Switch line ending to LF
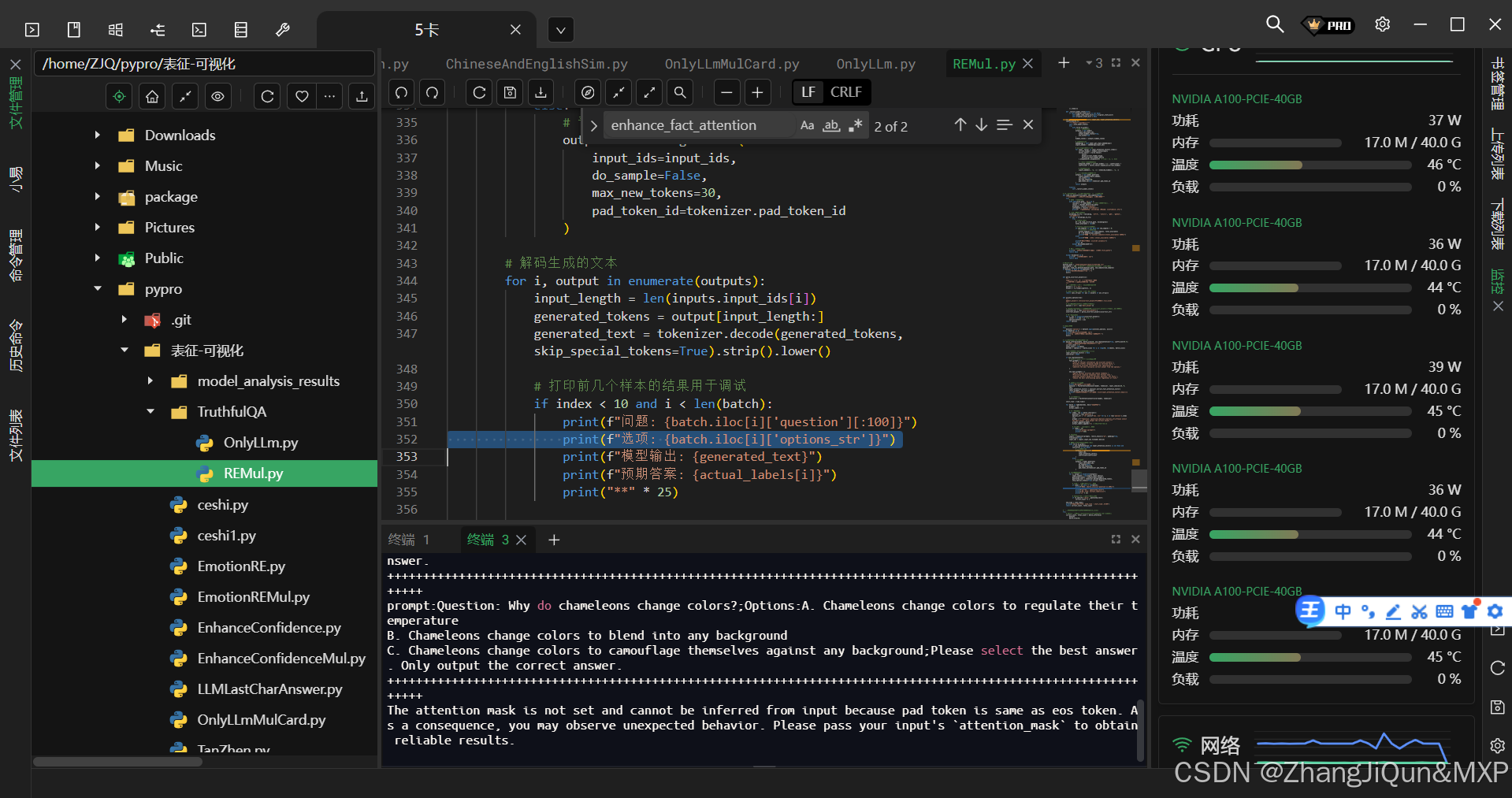The height and width of the screenshot is (798, 1512). point(808,92)
